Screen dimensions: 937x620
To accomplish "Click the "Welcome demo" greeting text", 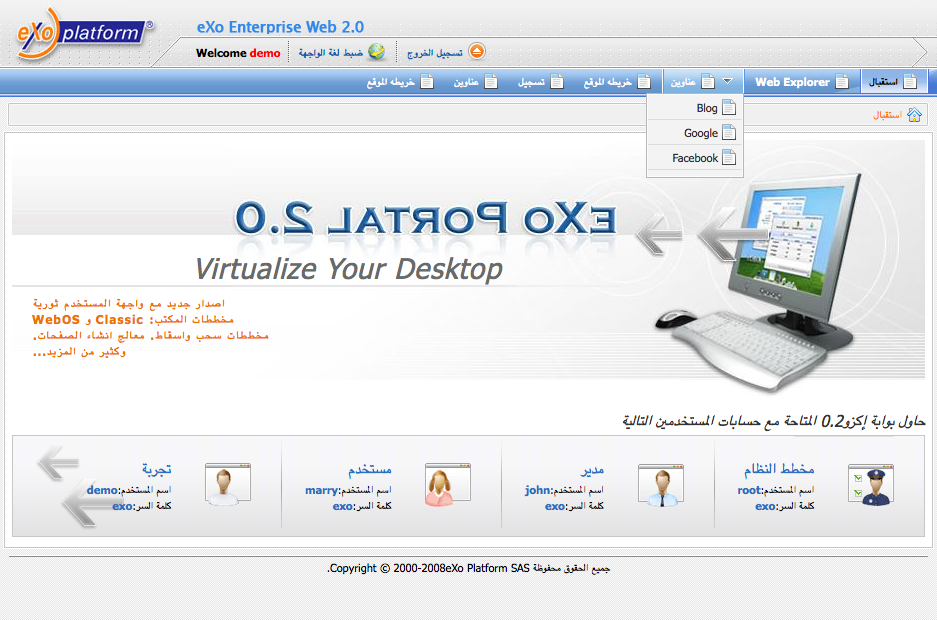I will [x=238, y=53].
